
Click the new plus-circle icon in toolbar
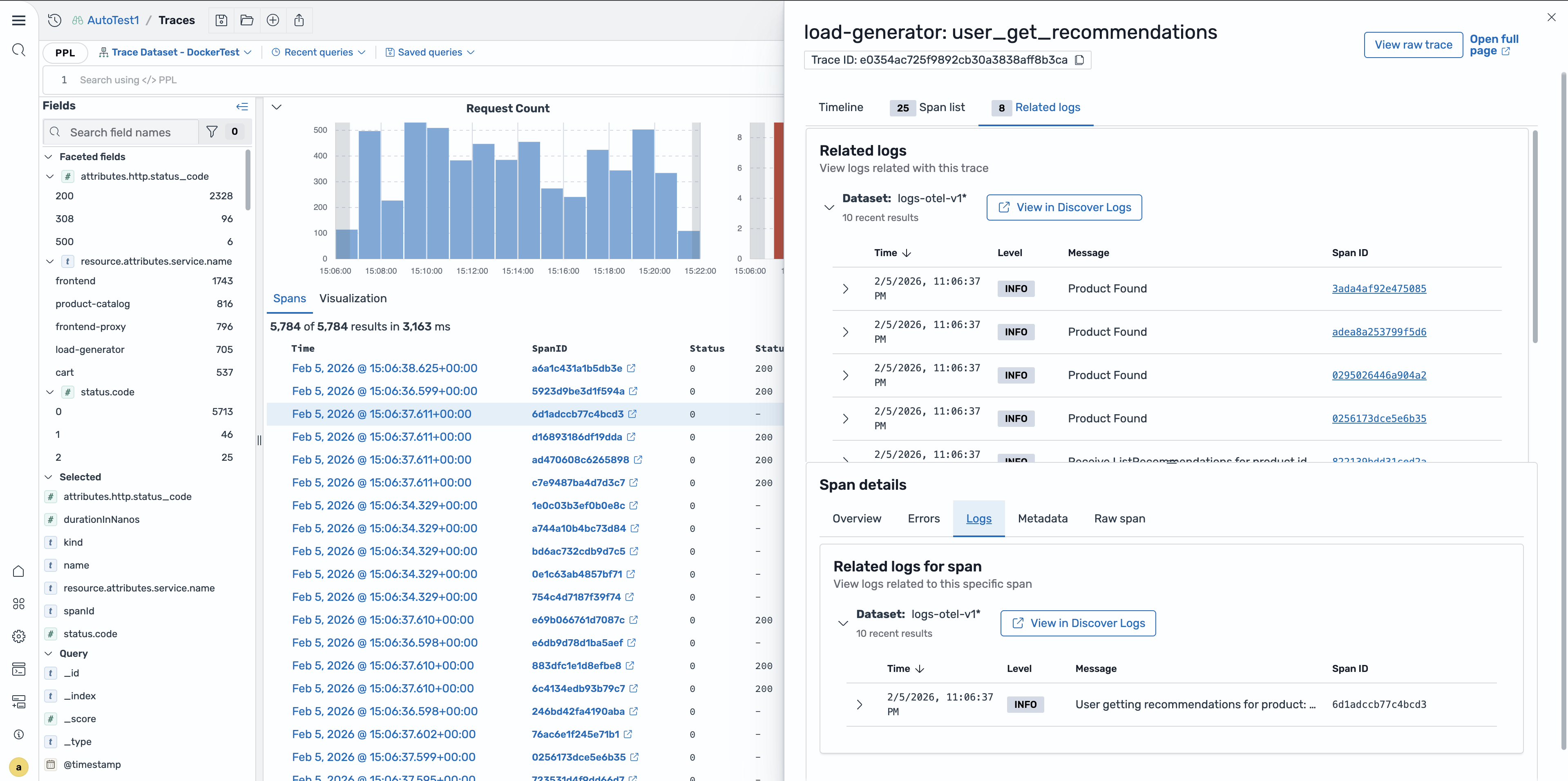pos(273,20)
